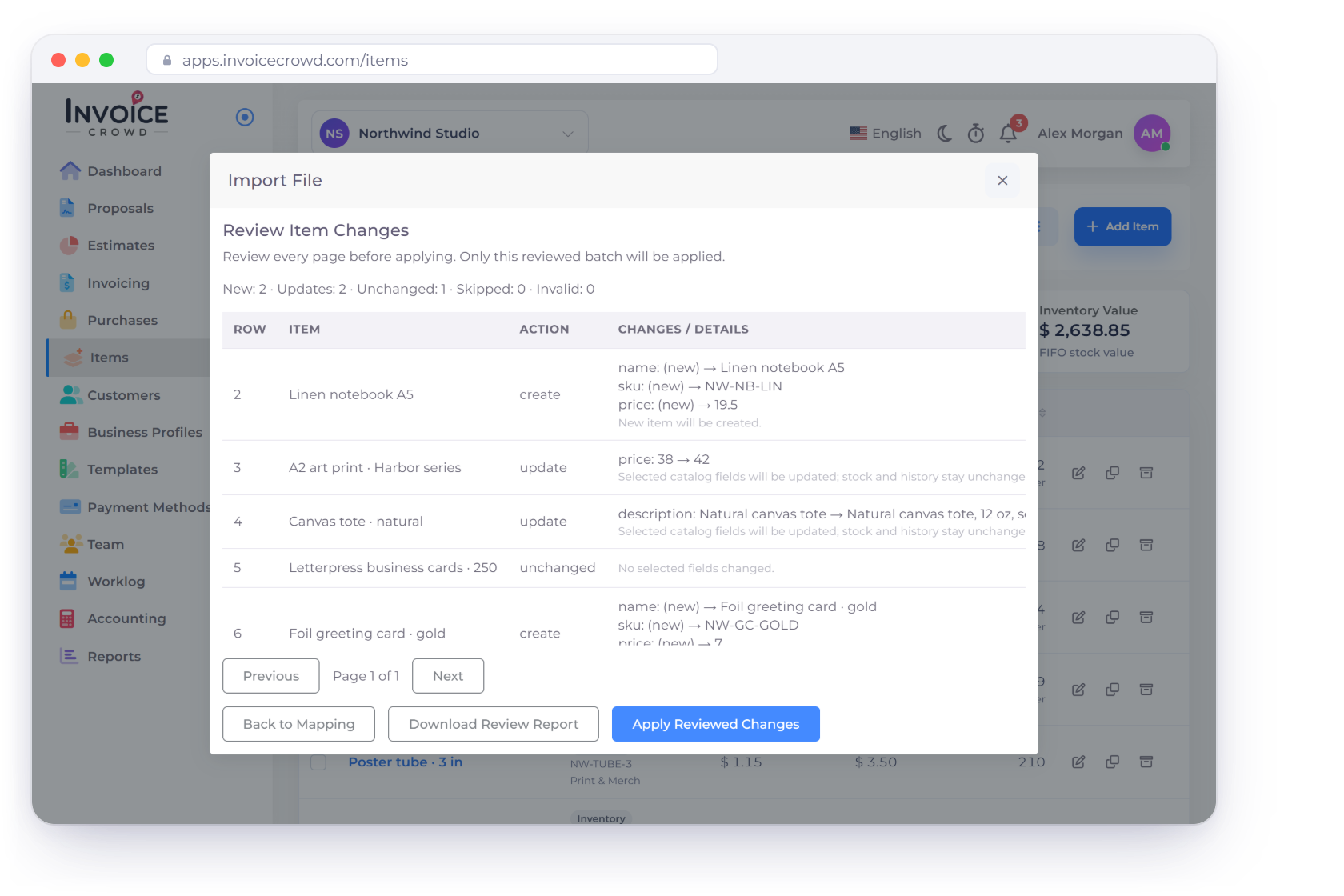1344x896 pixels.
Task: Open Purchases shopping bag icon
Action: click(69, 319)
